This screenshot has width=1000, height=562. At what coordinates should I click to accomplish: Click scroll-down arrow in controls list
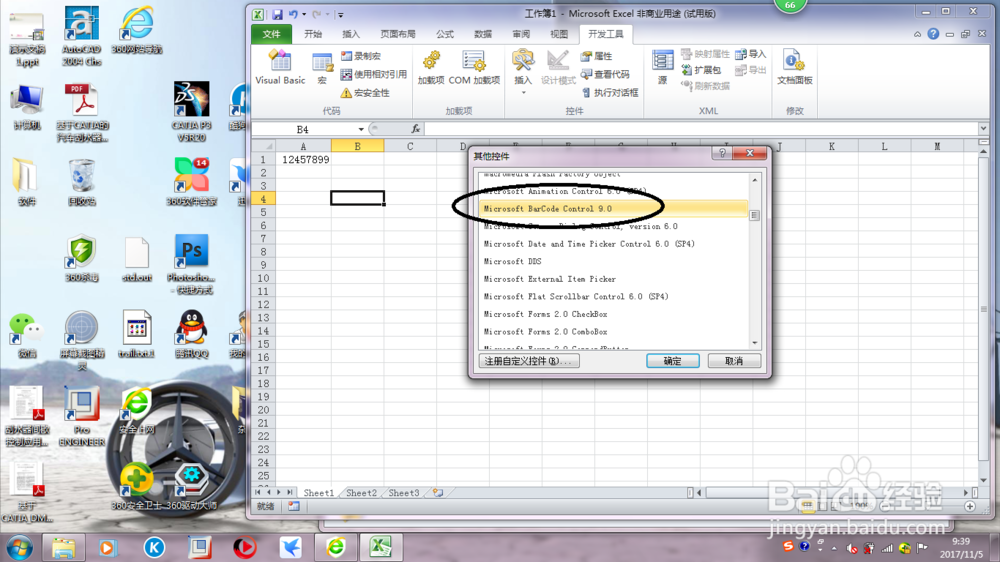coord(755,343)
